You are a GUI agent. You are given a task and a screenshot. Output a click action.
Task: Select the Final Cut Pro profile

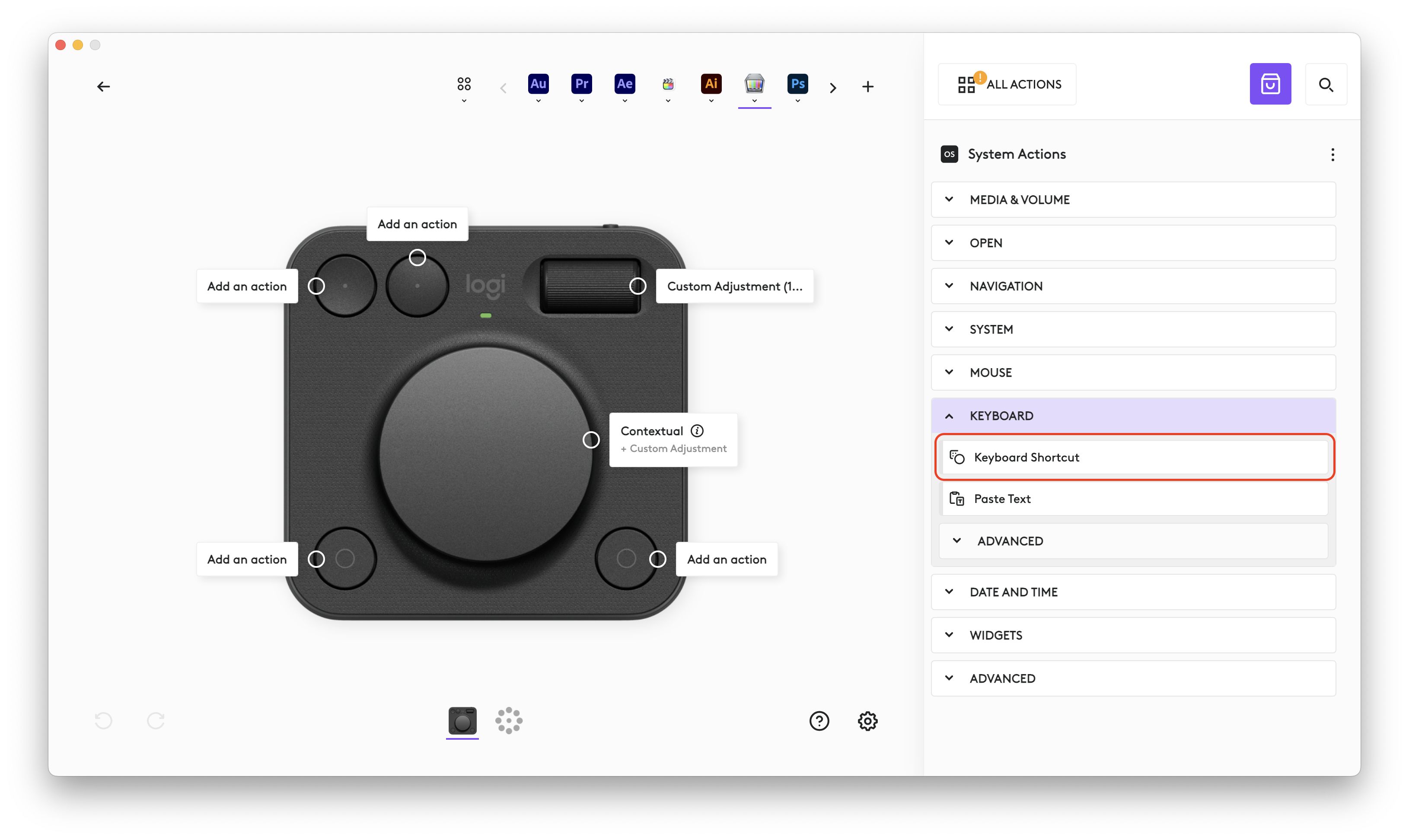668,84
